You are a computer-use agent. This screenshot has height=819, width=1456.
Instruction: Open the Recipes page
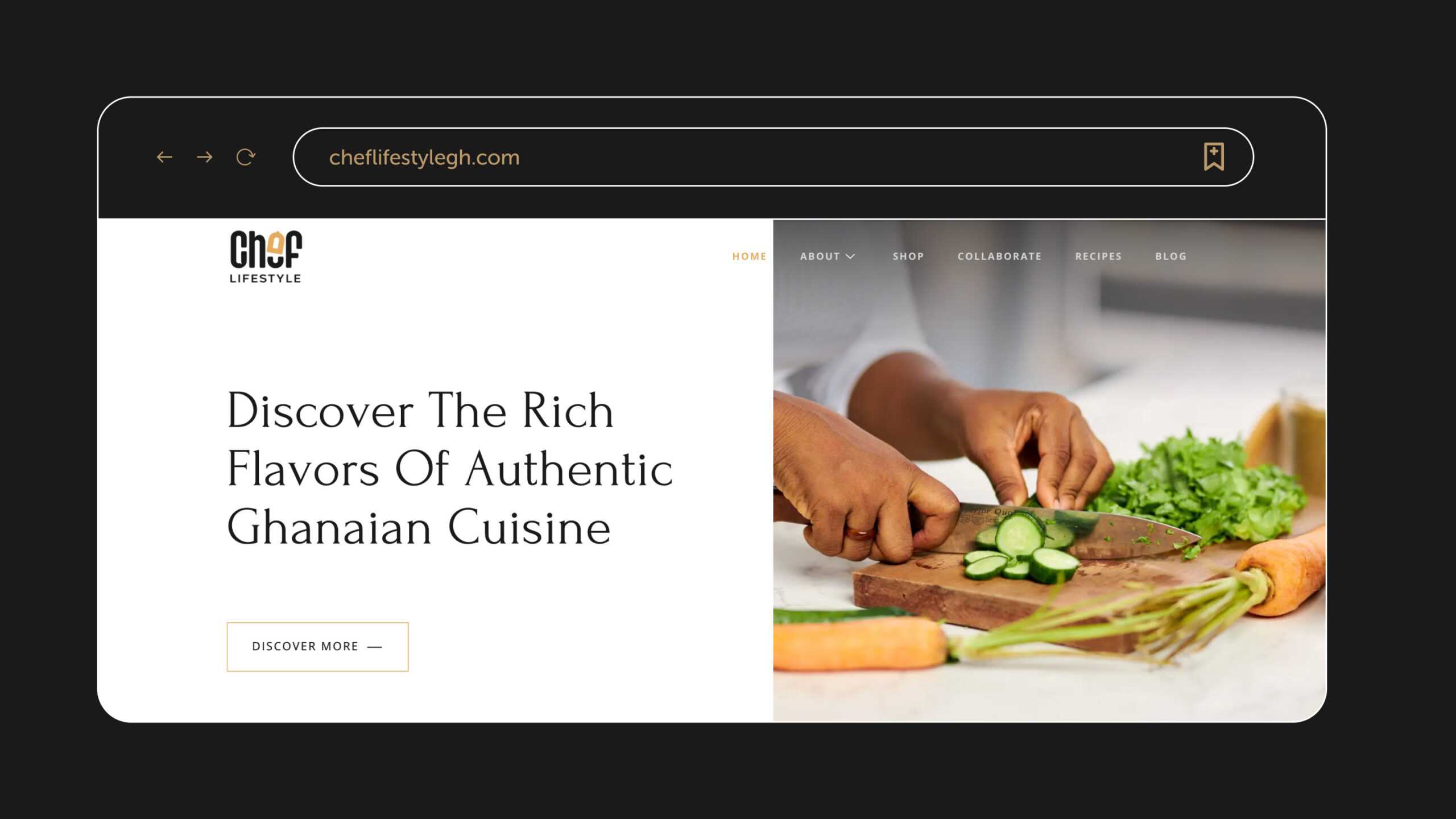[x=1098, y=257]
